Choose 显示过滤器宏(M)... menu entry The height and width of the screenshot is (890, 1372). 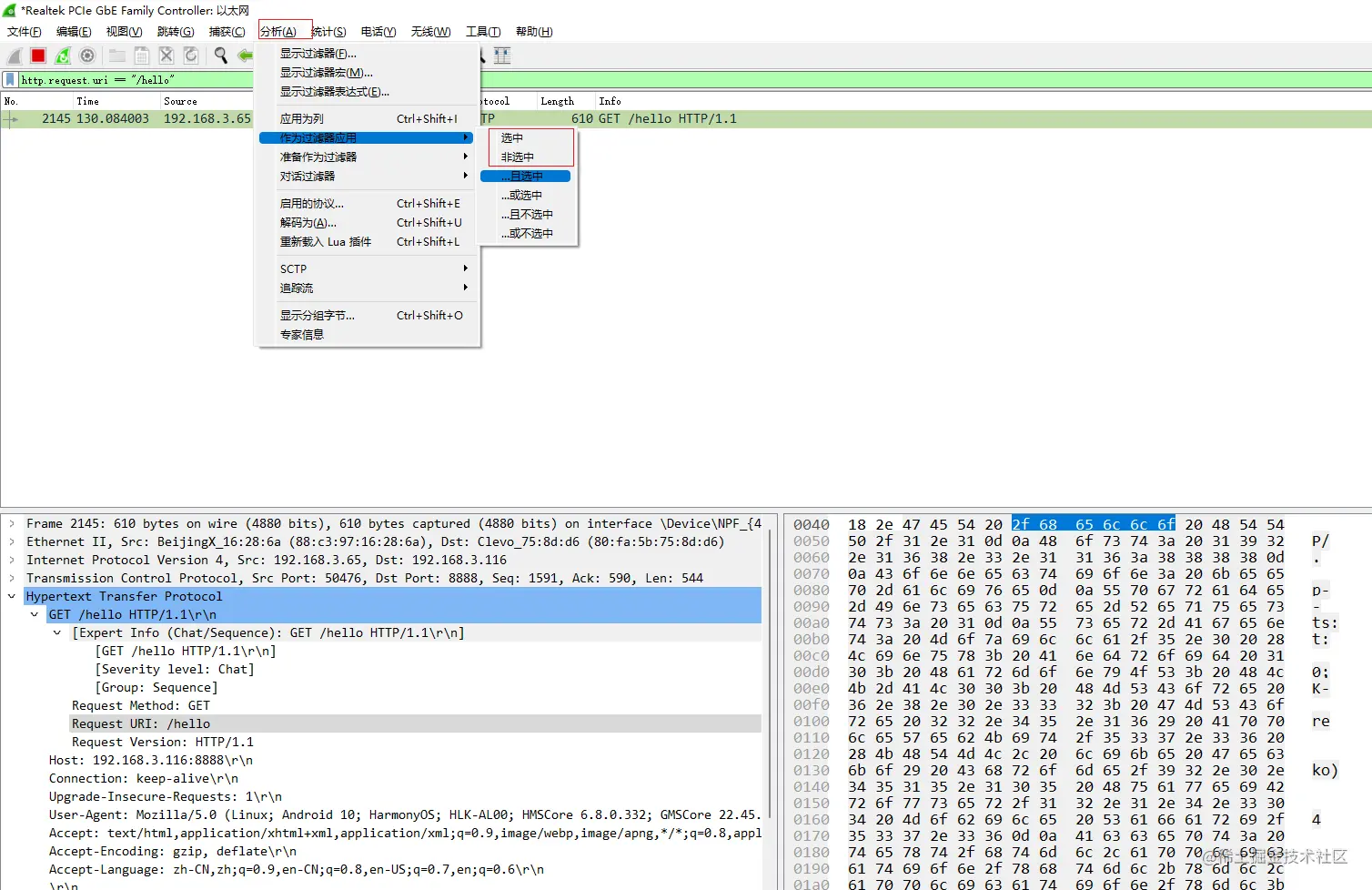coord(367,73)
